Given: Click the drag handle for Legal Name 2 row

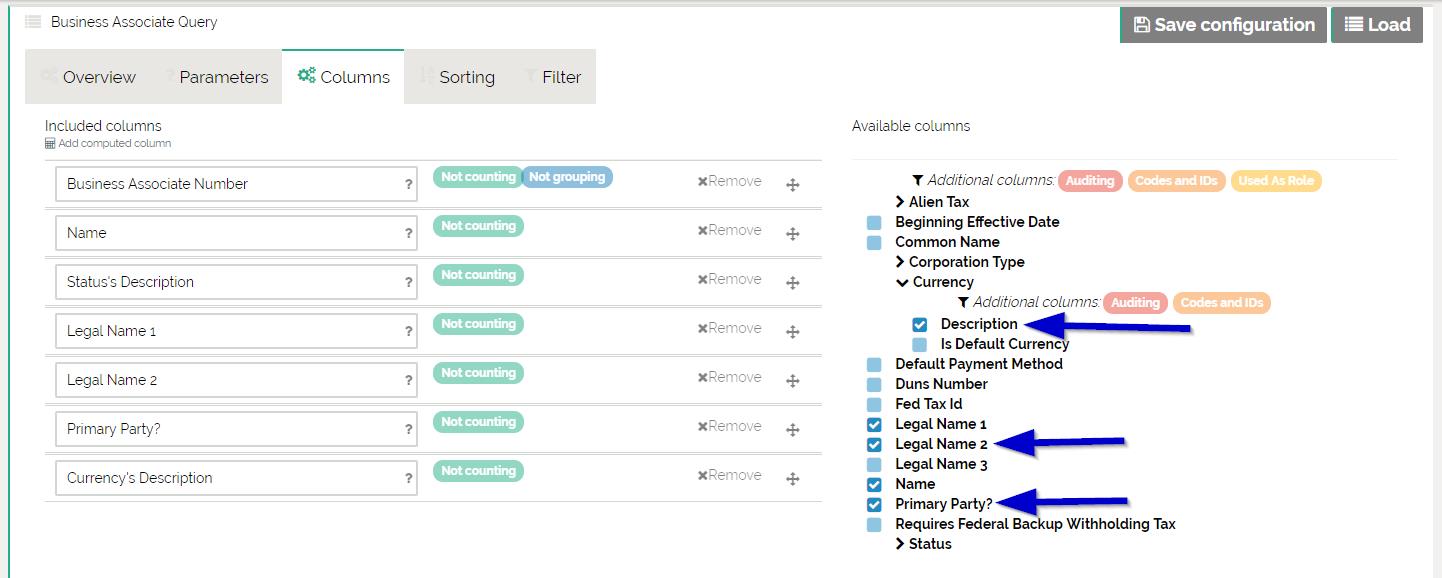Looking at the screenshot, I should click(x=792, y=381).
